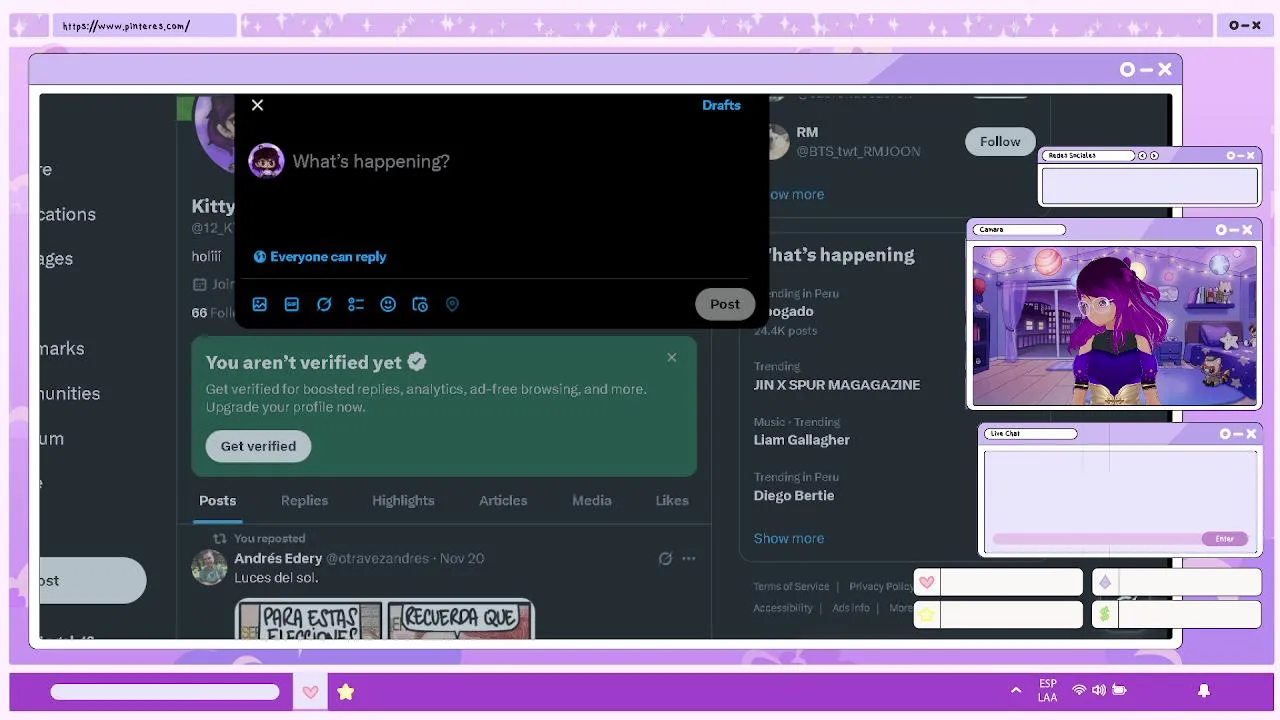Open battery status tray icon

pyautogui.click(x=1120, y=690)
